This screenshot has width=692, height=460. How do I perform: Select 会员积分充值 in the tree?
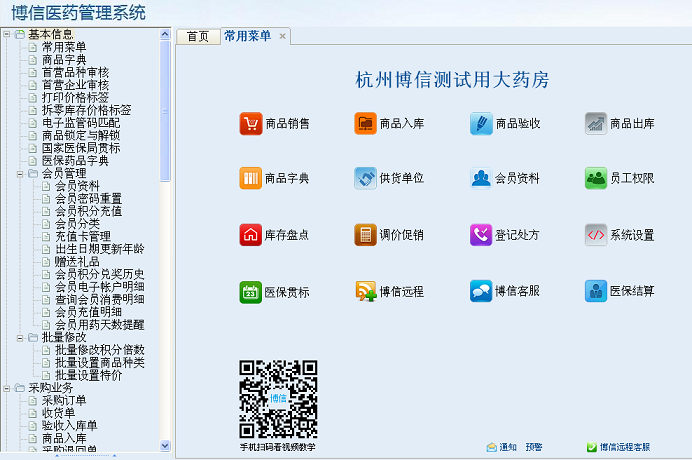coord(88,211)
